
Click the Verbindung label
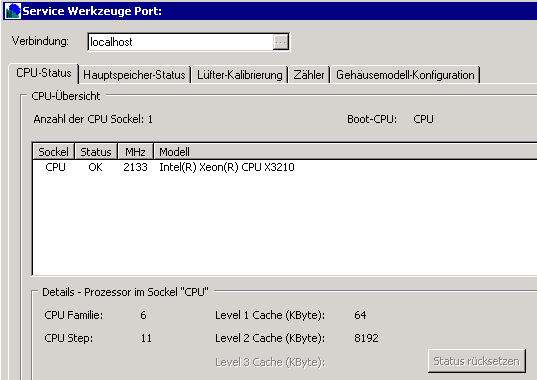coord(40,41)
